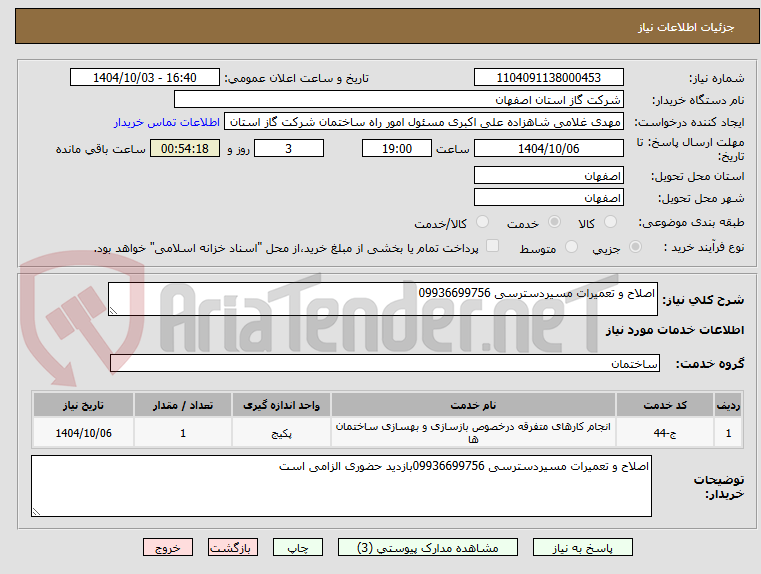Click the deadline time field 19:00
Viewport: 761px width, 574px height.
tap(397, 148)
